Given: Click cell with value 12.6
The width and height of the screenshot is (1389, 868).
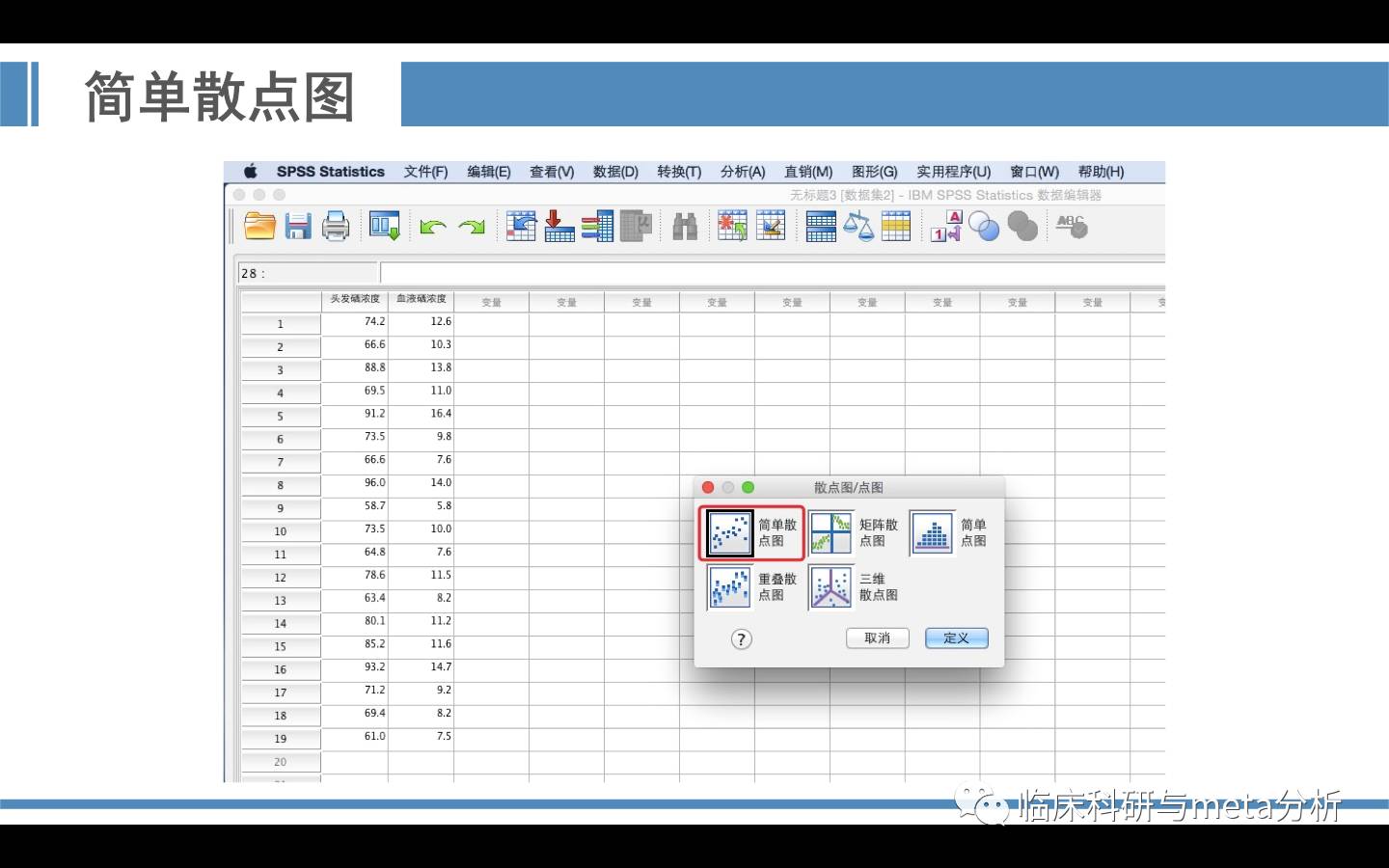Looking at the screenshot, I should click(x=422, y=322).
